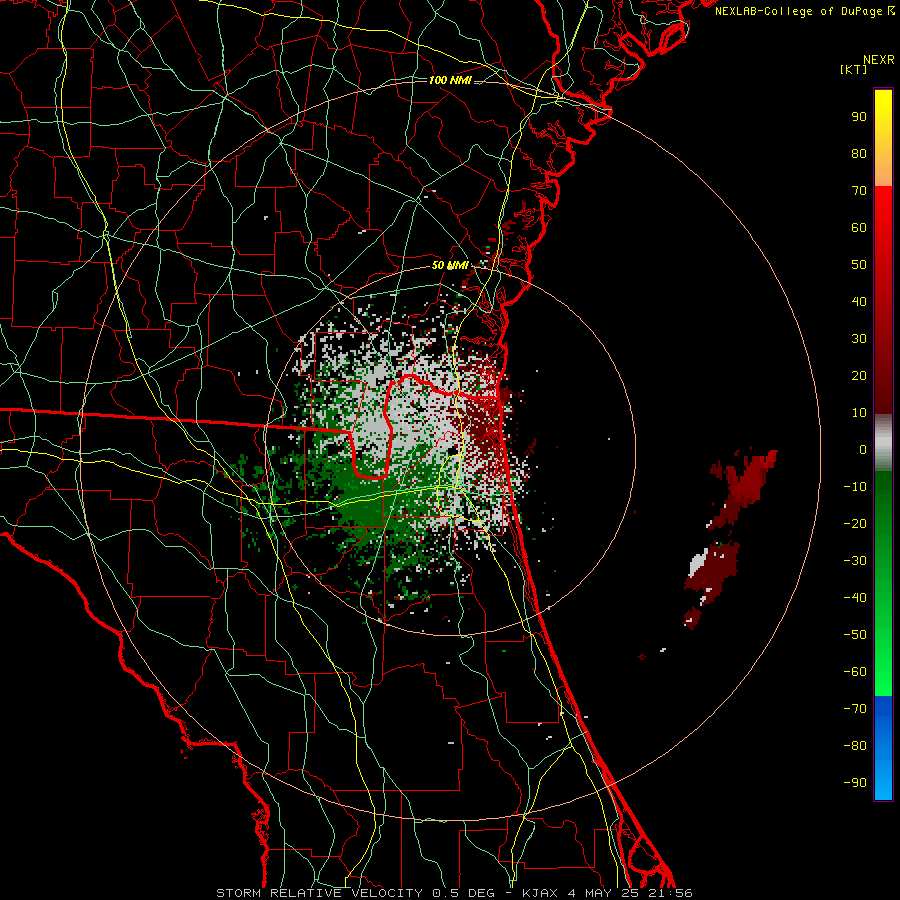Click the 100 NMI range ring label

pyautogui.click(x=450, y=80)
